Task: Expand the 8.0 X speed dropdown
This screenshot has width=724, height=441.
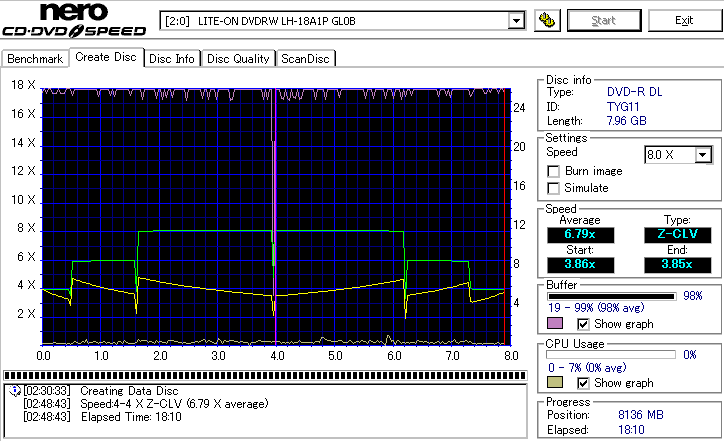Action: [703, 155]
